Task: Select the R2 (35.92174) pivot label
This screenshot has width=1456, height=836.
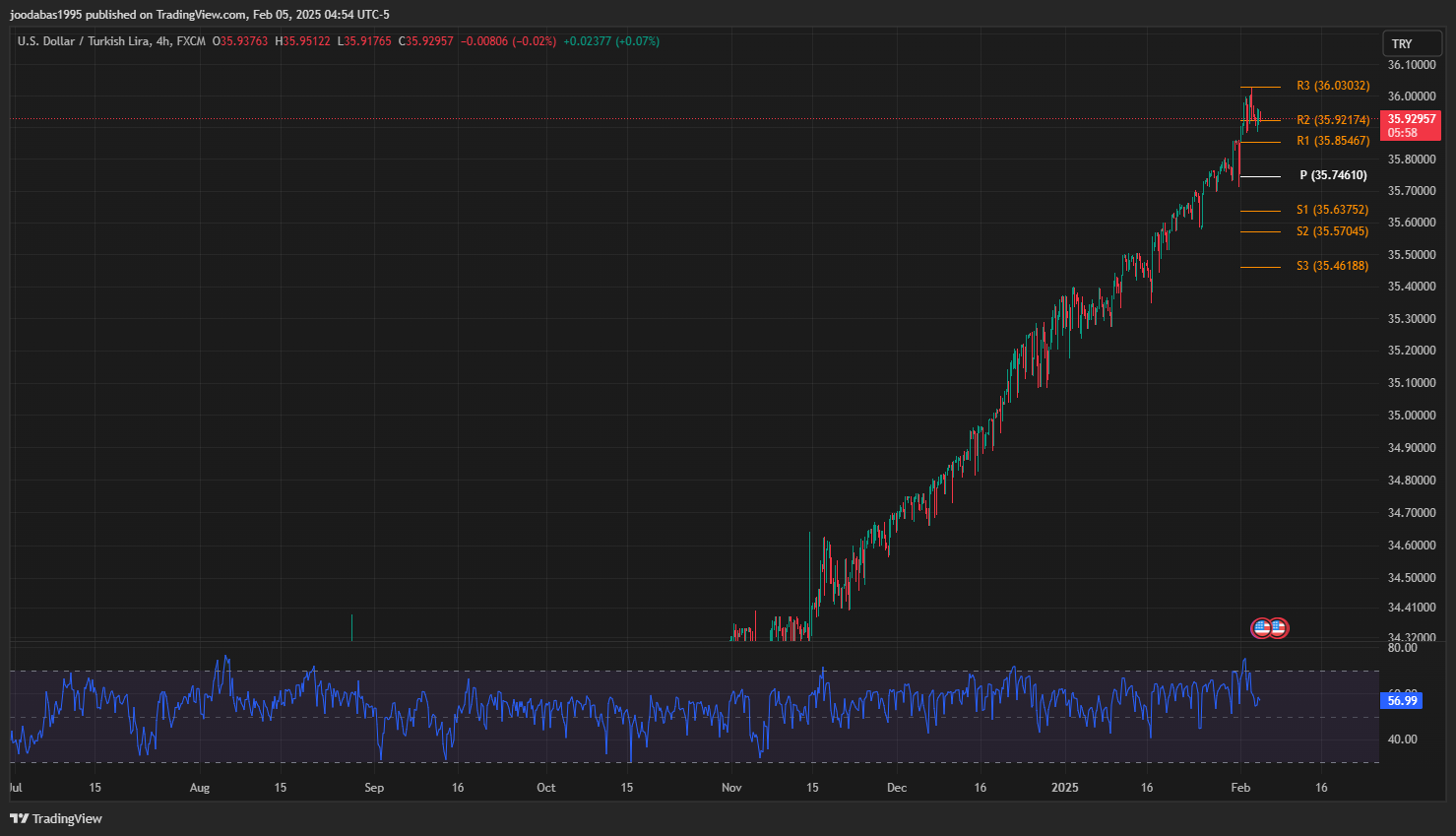Action: coord(1333,120)
